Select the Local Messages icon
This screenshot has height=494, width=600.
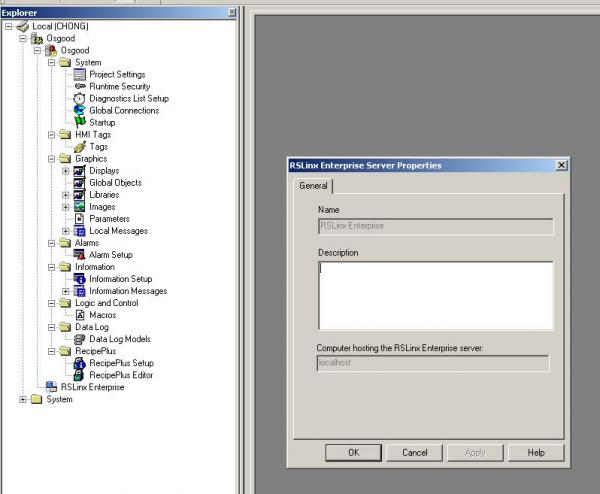pos(80,231)
